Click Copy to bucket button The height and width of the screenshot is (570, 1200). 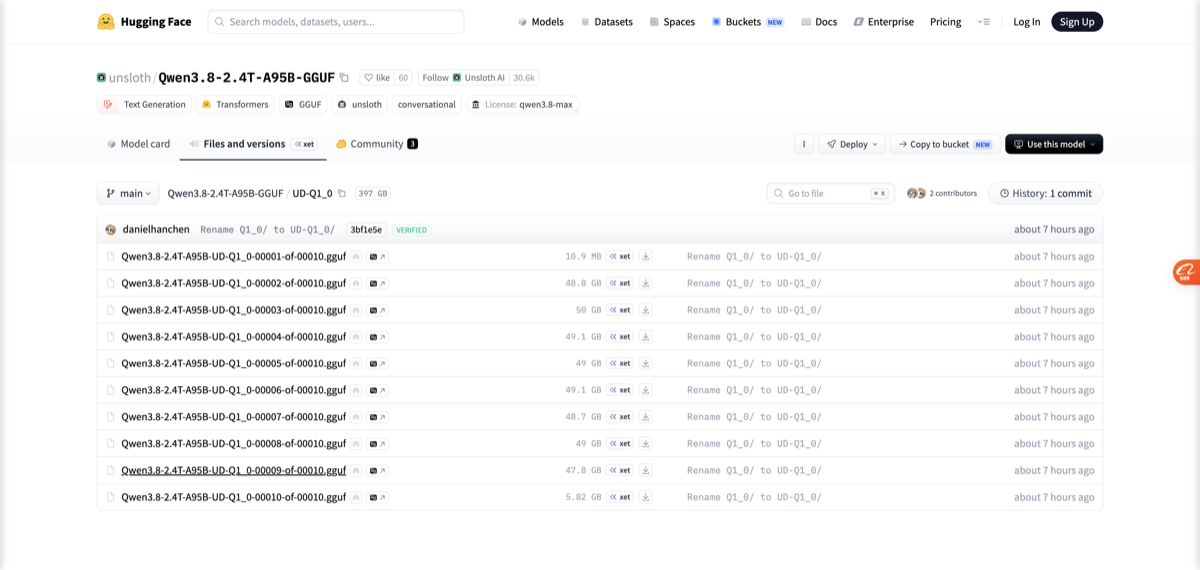point(943,144)
